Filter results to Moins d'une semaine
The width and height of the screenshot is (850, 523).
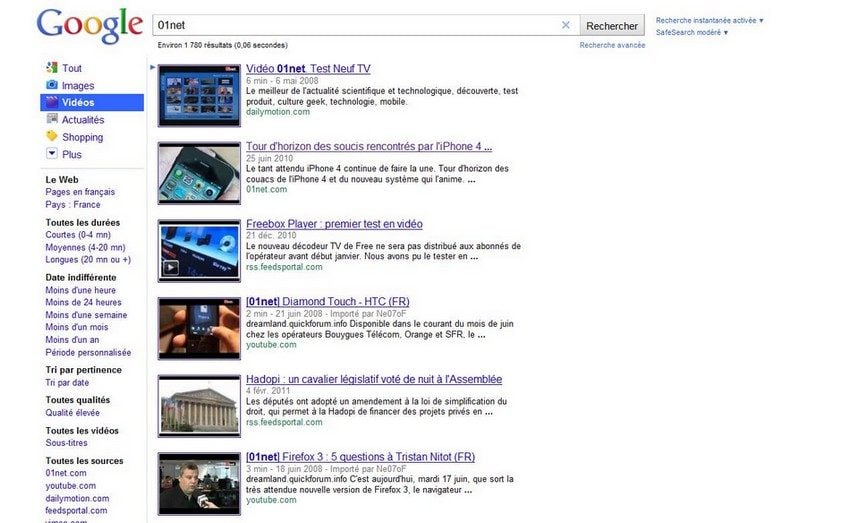click(x=84, y=315)
